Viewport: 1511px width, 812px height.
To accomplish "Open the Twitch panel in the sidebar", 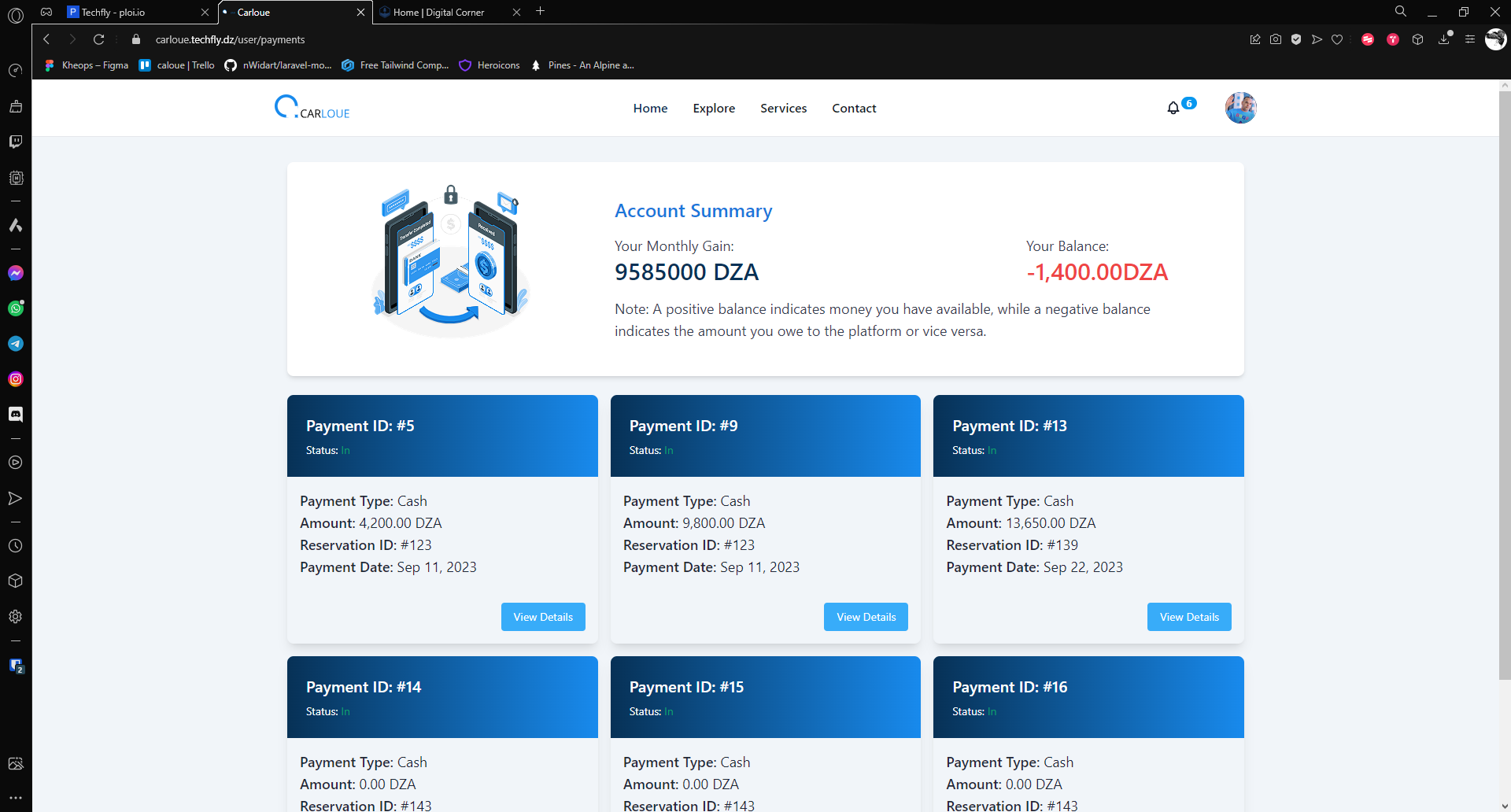I will (16, 142).
